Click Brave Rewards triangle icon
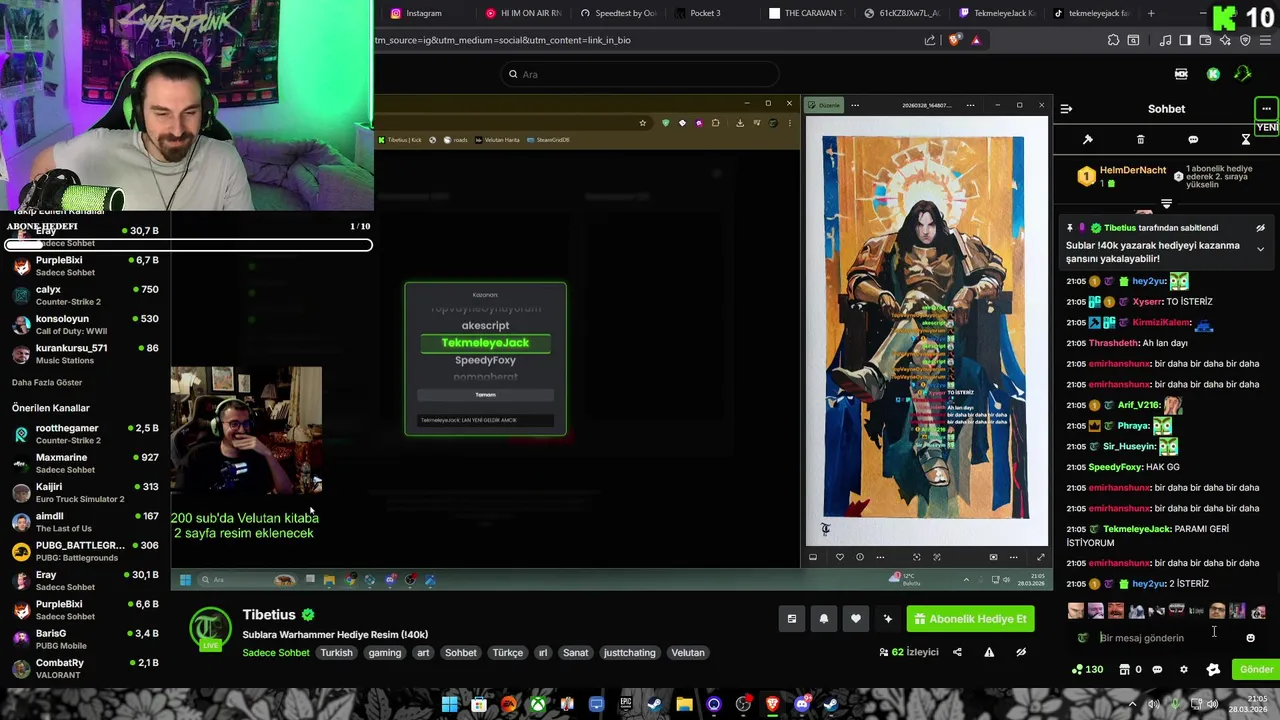The image size is (1280, 720). (976, 40)
